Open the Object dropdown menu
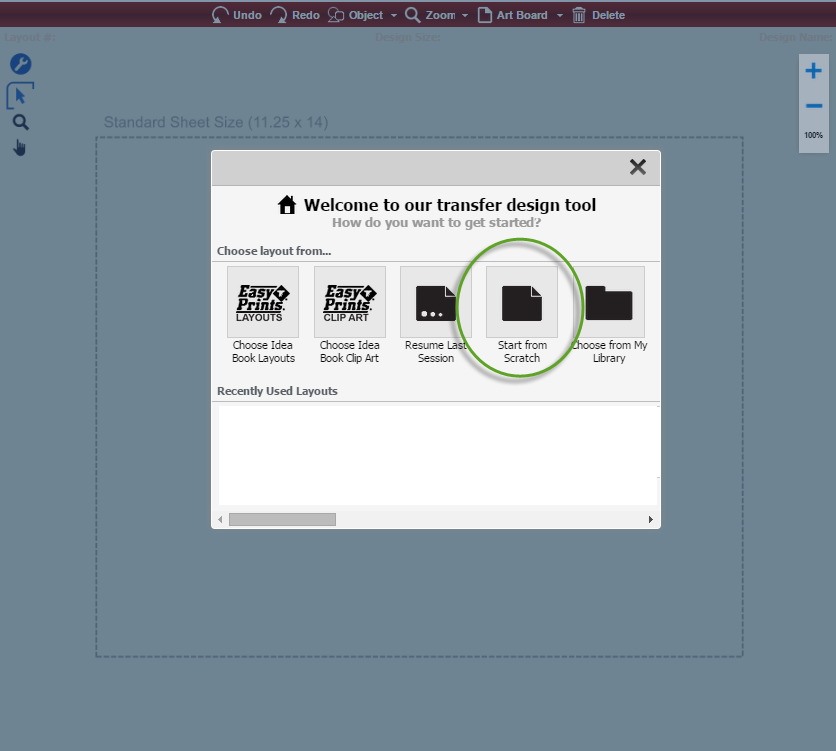836x751 pixels. [x=395, y=15]
